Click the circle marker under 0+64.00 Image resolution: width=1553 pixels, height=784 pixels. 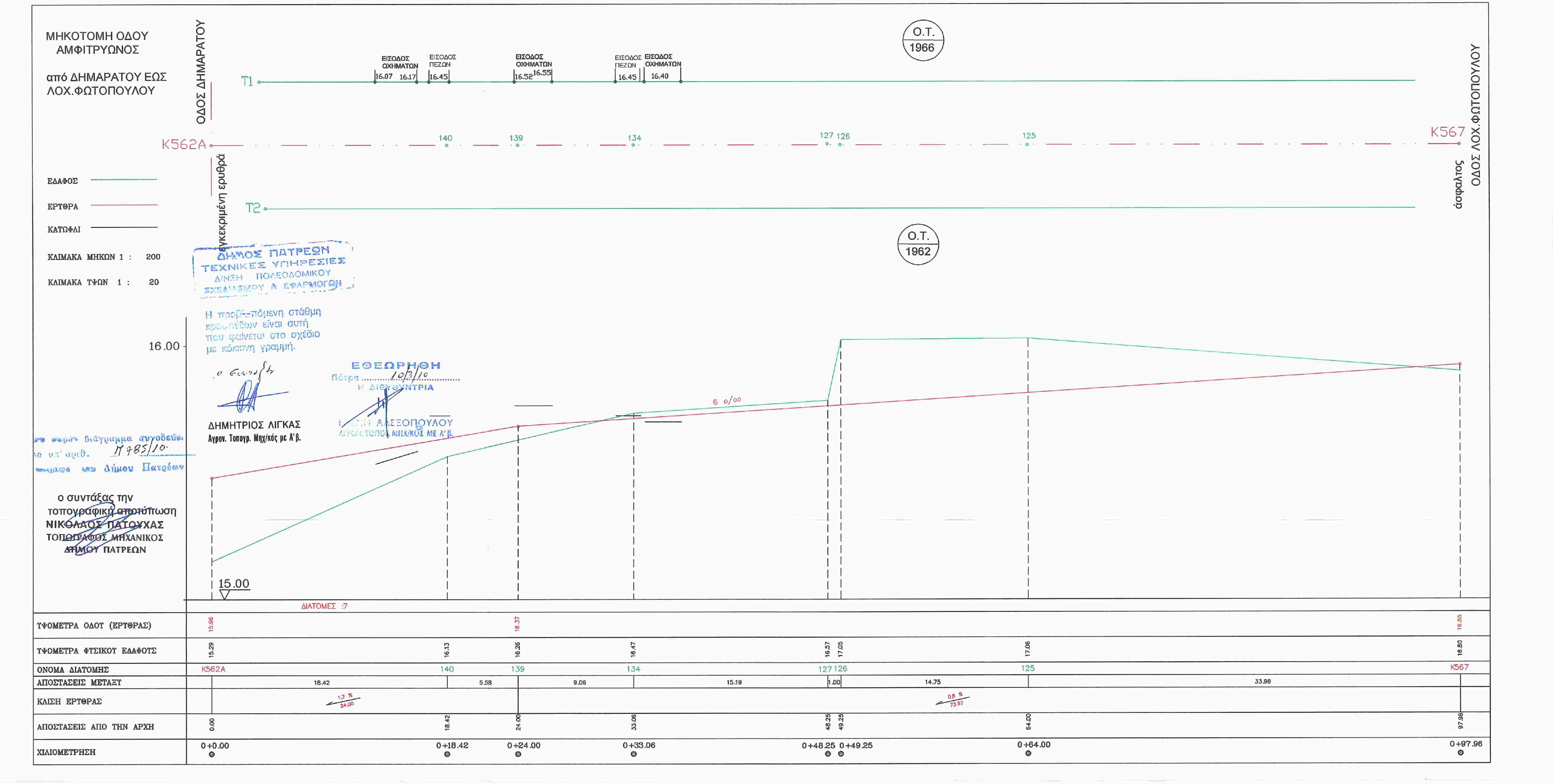(1028, 753)
